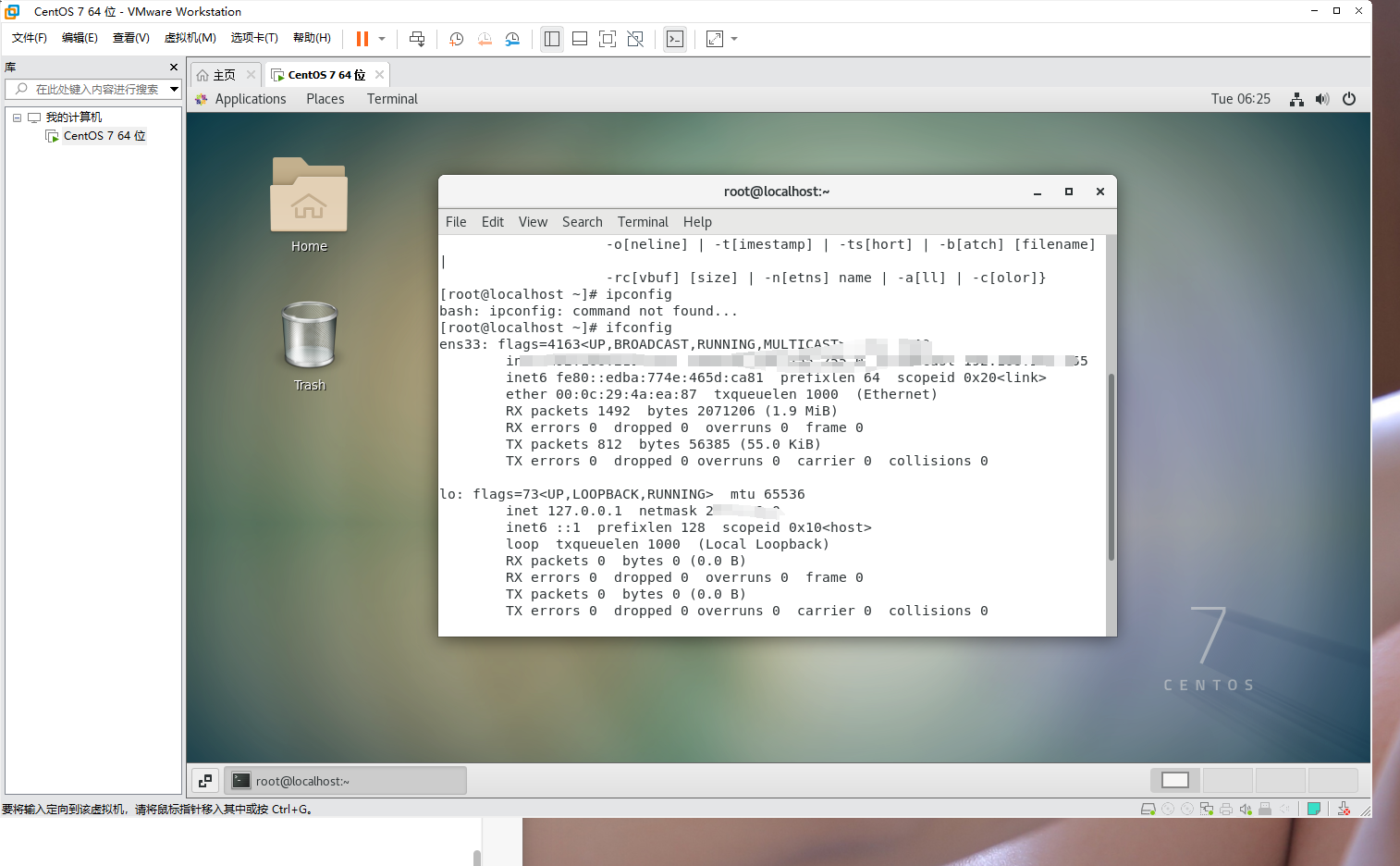Screen dimensions: 1400x866
Task: Switch to the fourth workspace in the switcher
Action: coord(1332,780)
